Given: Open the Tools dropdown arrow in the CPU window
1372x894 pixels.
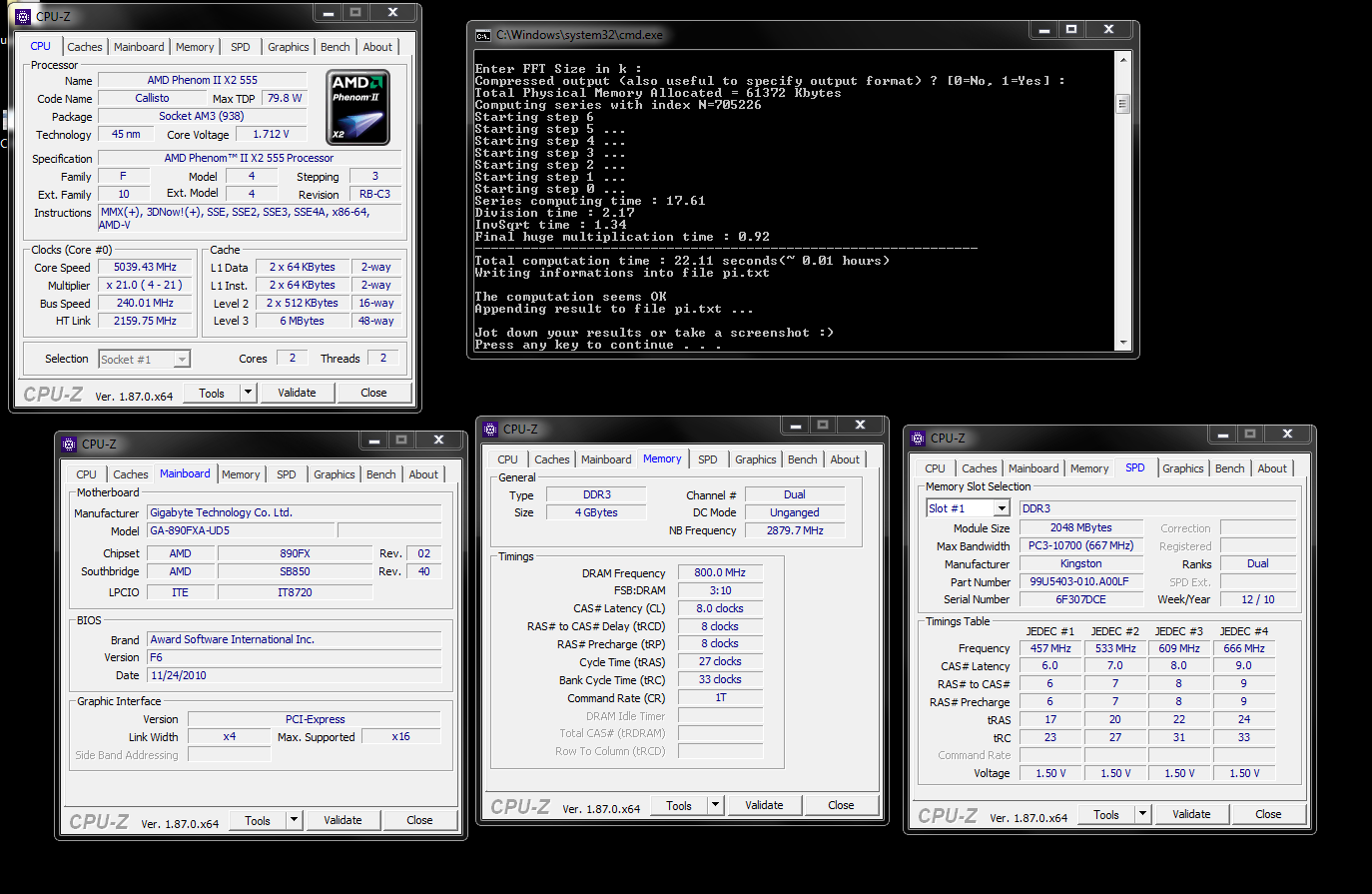Looking at the screenshot, I should tap(248, 393).
